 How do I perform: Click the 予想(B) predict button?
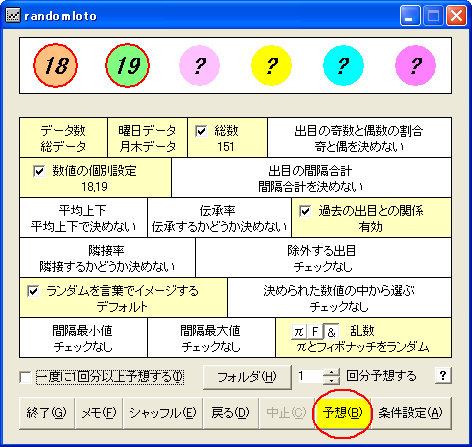[343, 413]
